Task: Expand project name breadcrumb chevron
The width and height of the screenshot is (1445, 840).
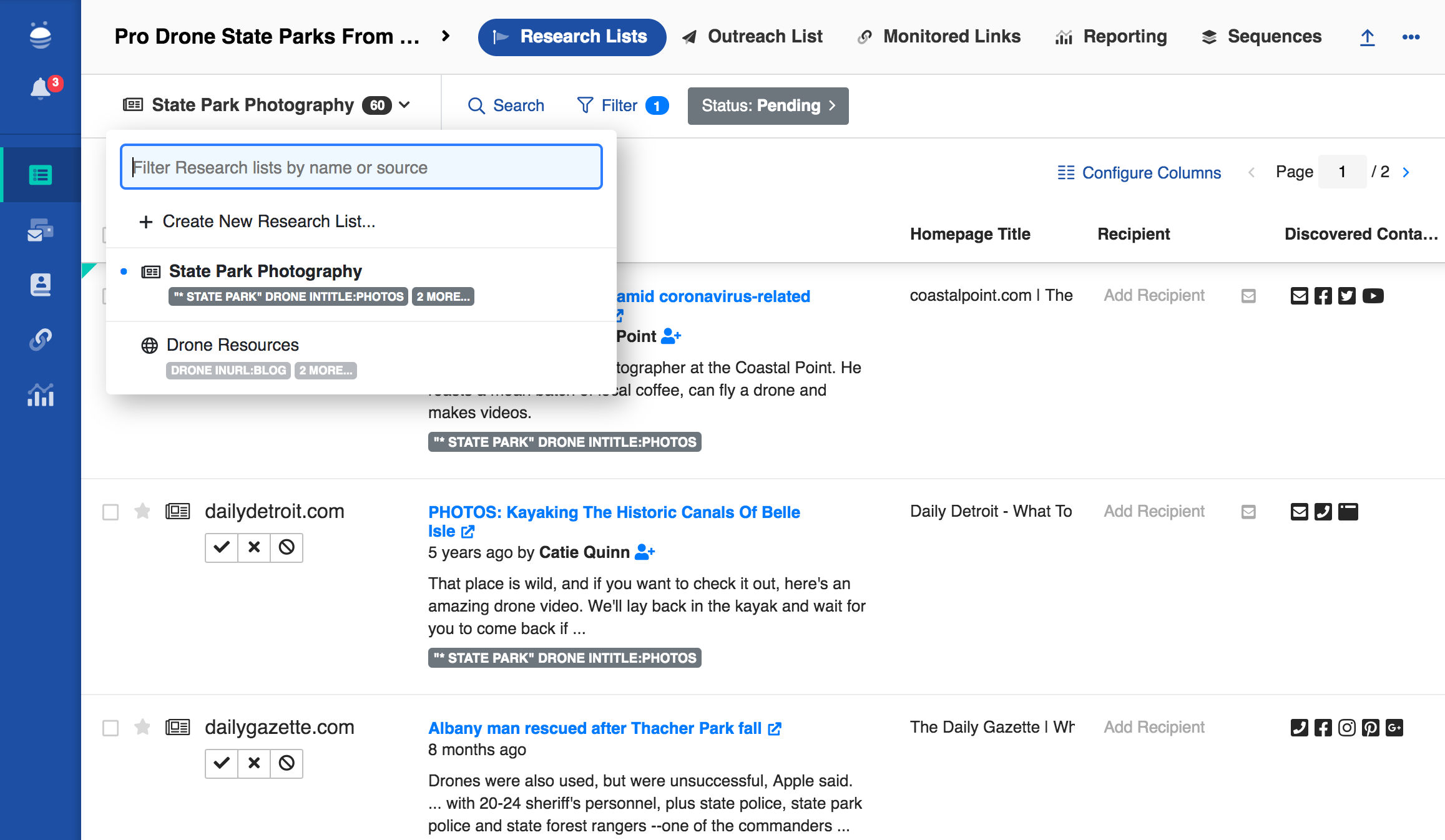Action: pyautogui.click(x=446, y=36)
